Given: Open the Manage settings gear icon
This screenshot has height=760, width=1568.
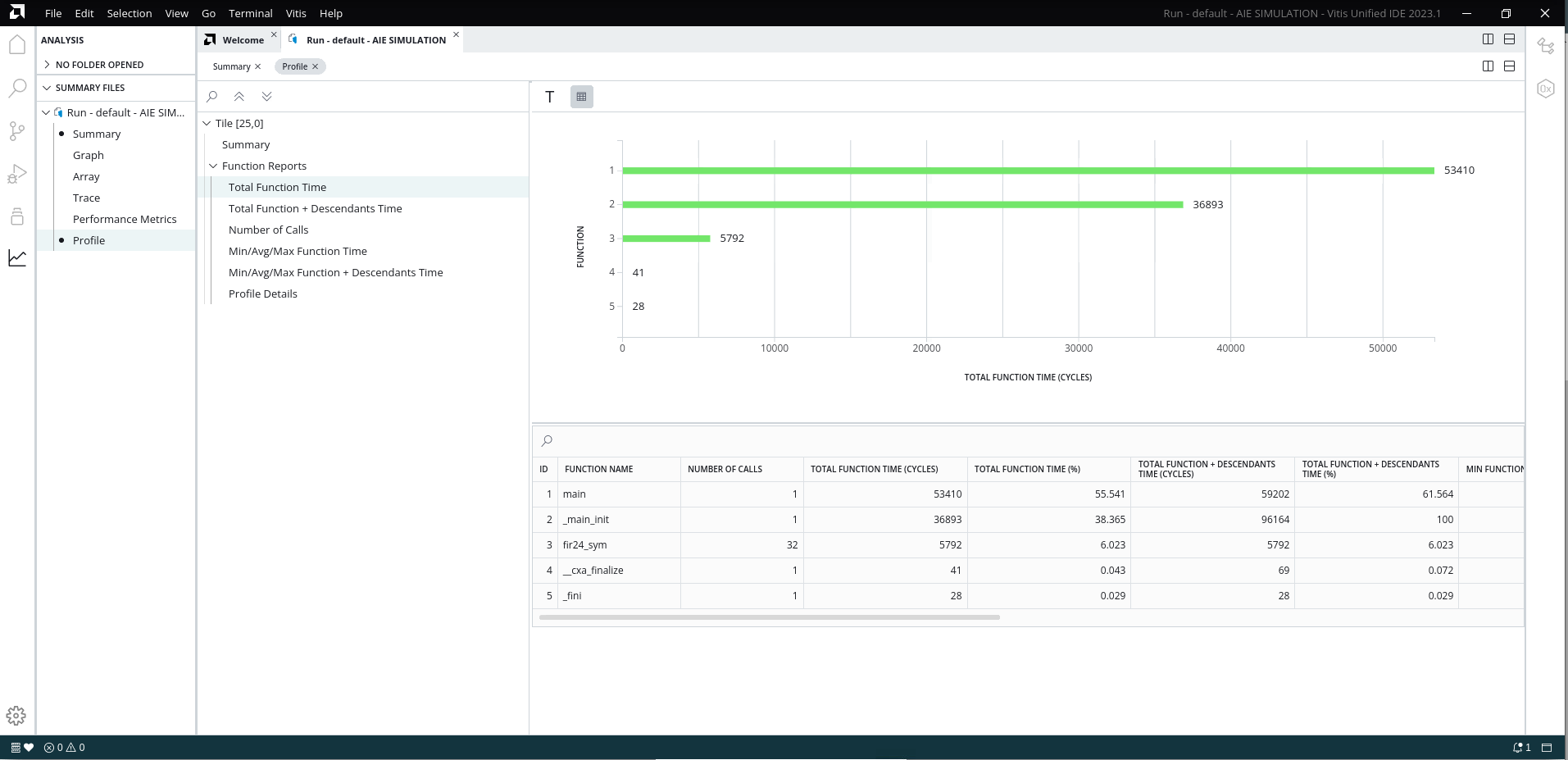Looking at the screenshot, I should [x=16, y=716].
